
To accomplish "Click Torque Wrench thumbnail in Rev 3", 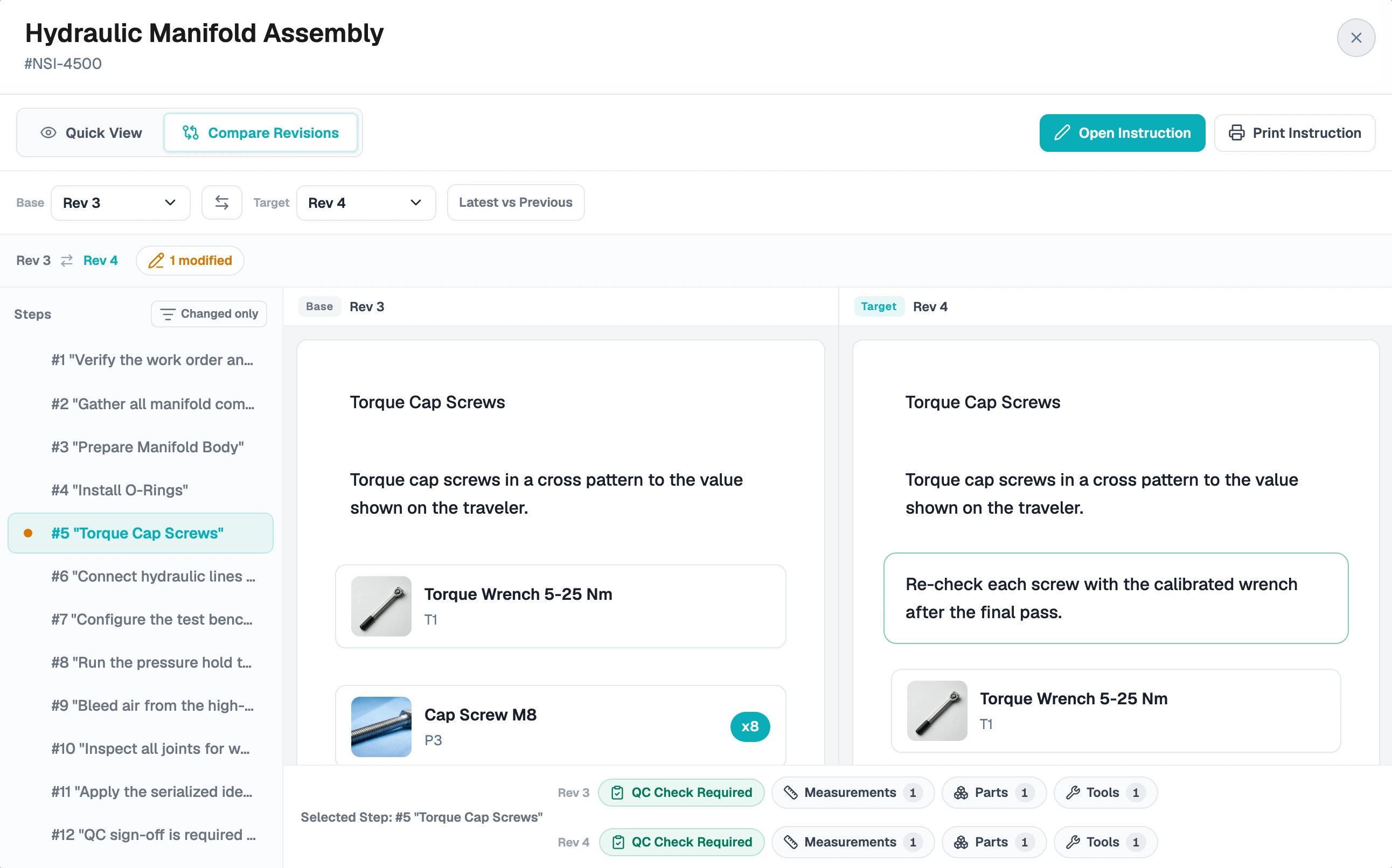I will click(381, 606).
